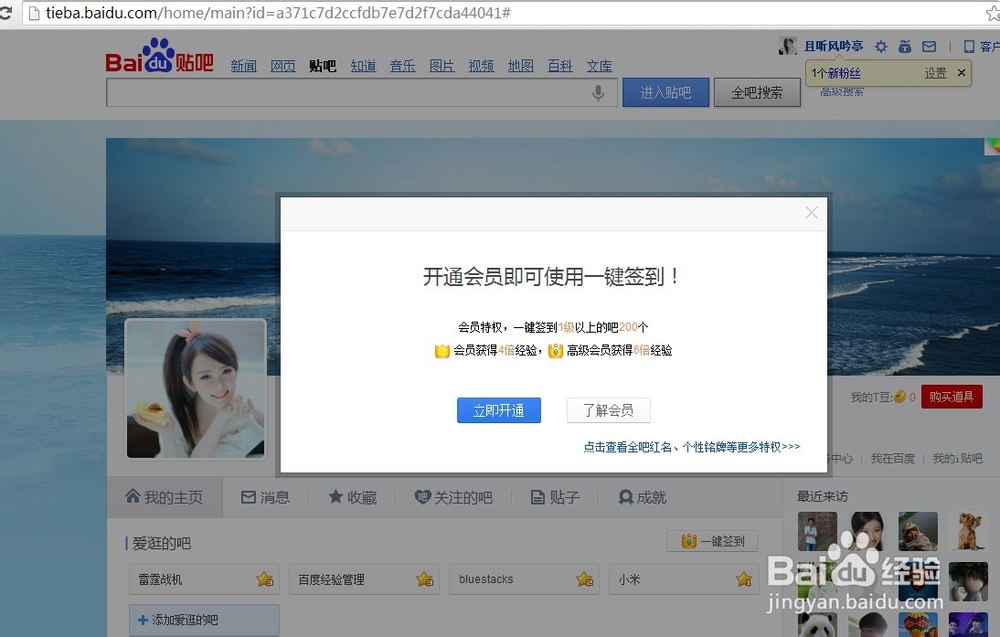Open first recent visitor avatar under 最近来访
Viewport: 1000px width, 637px height.
pyautogui.click(x=817, y=531)
